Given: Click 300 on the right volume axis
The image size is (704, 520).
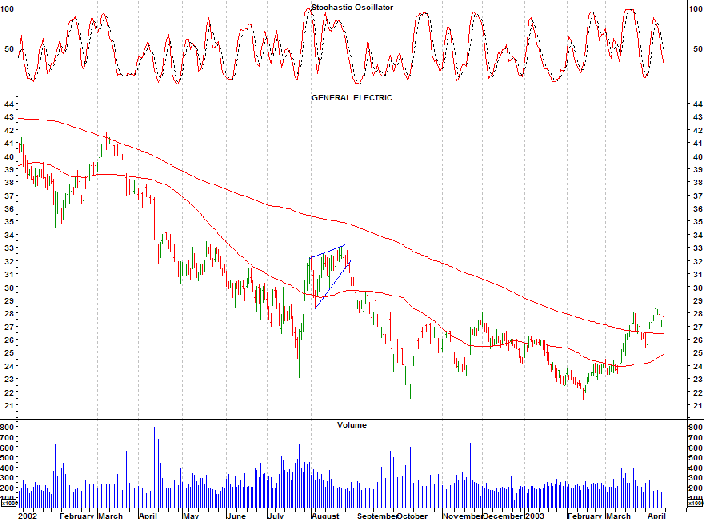Looking at the screenshot, I should point(696,478).
